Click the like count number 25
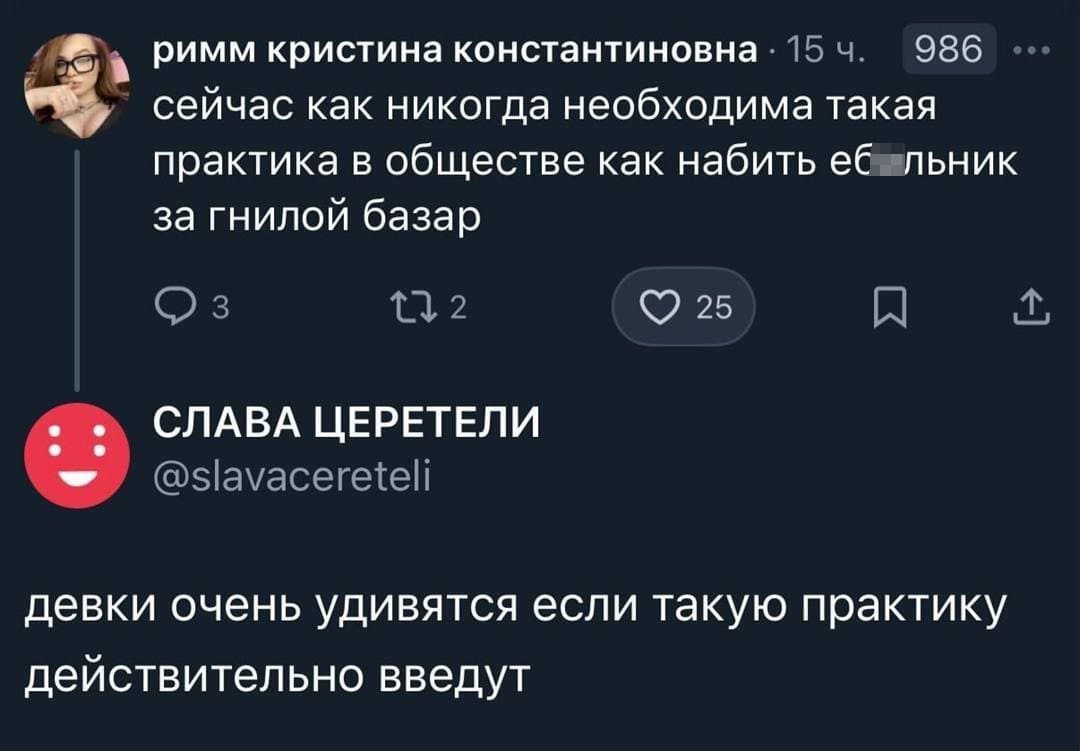Screen dimensions: 1080x751 pyautogui.click(x=714, y=309)
